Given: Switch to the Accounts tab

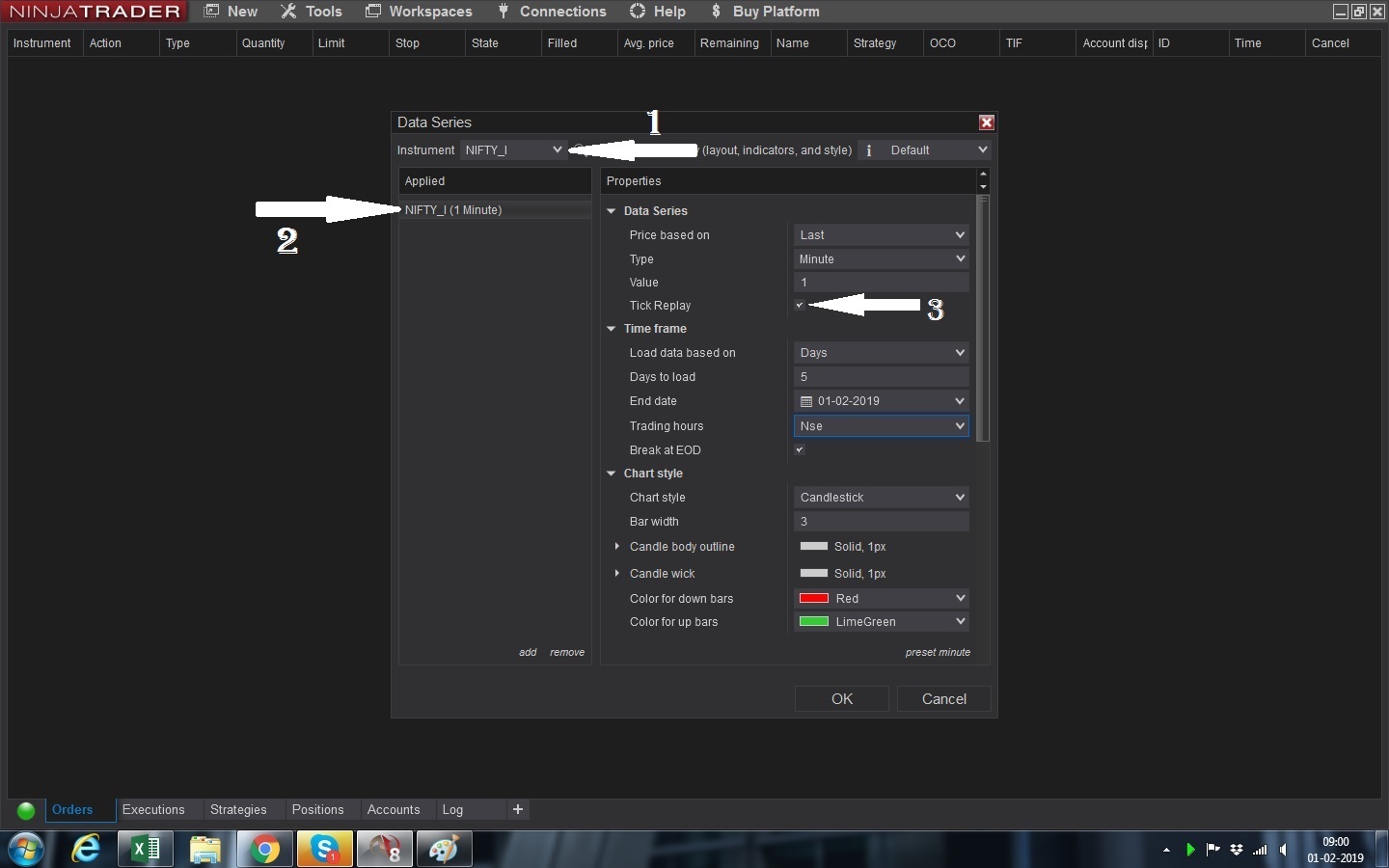Looking at the screenshot, I should click(394, 810).
